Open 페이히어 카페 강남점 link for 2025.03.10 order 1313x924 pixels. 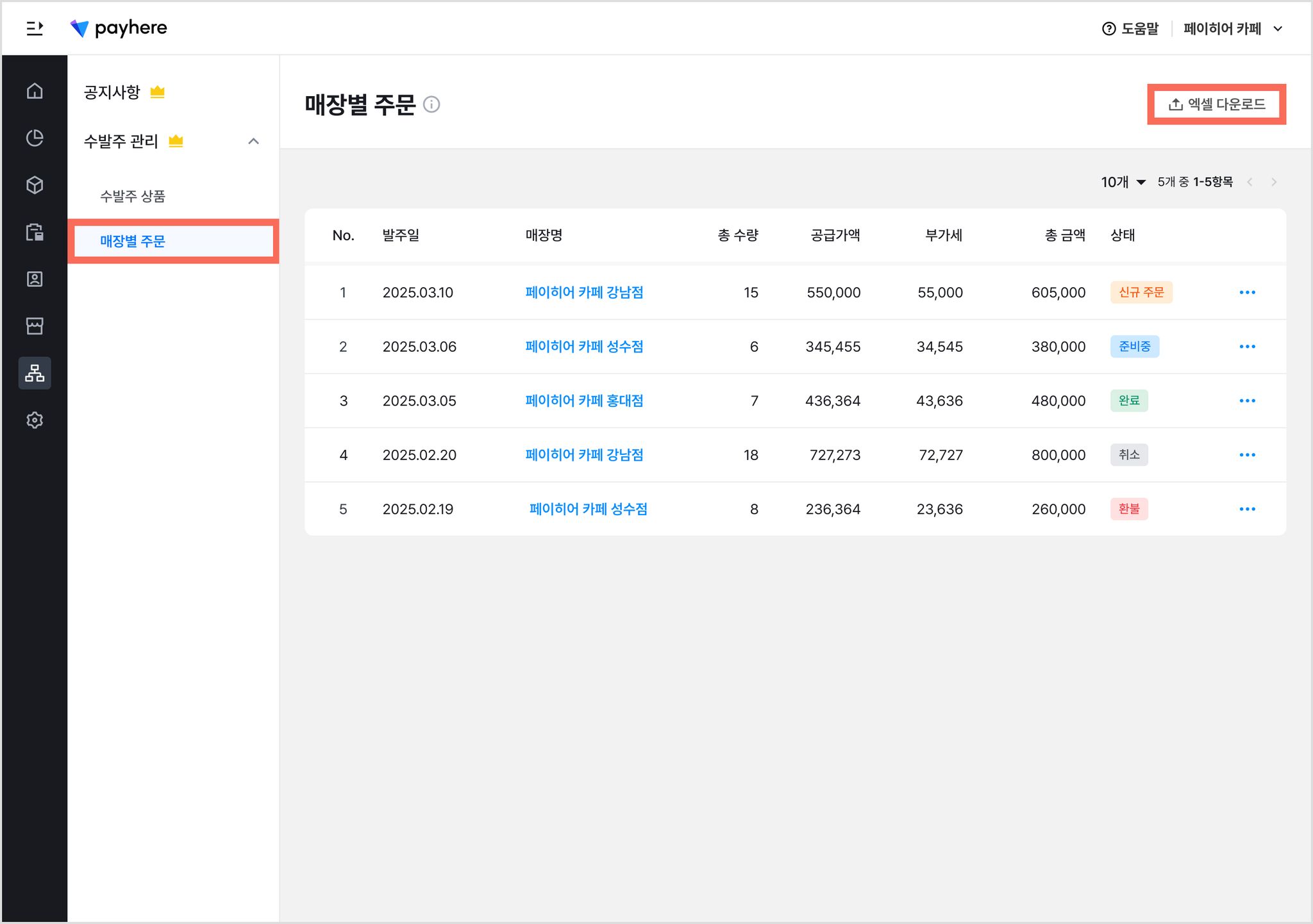[584, 292]
